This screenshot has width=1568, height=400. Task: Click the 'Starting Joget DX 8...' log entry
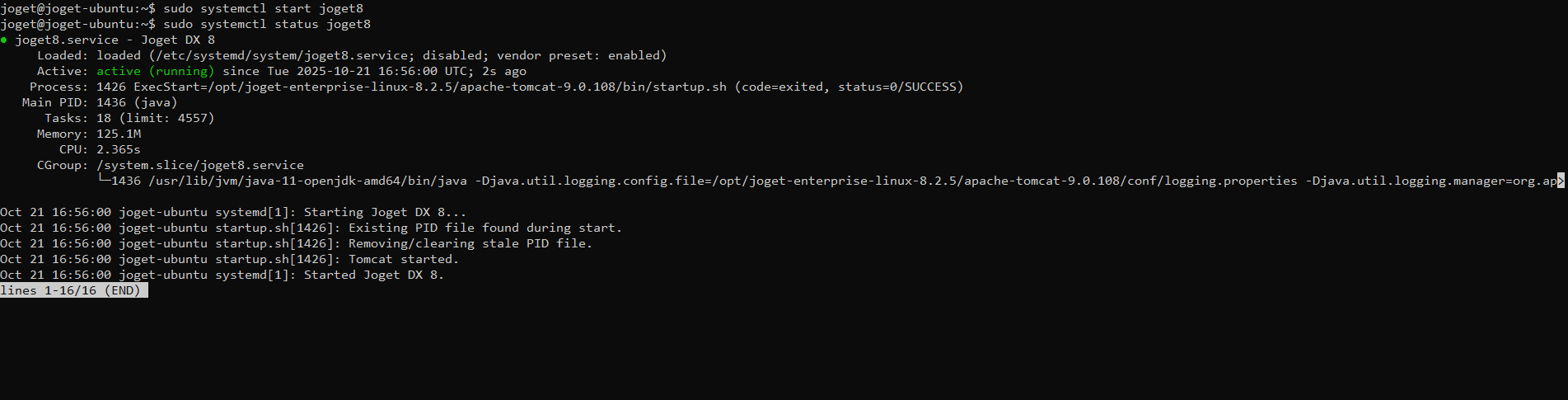[386, 212]
